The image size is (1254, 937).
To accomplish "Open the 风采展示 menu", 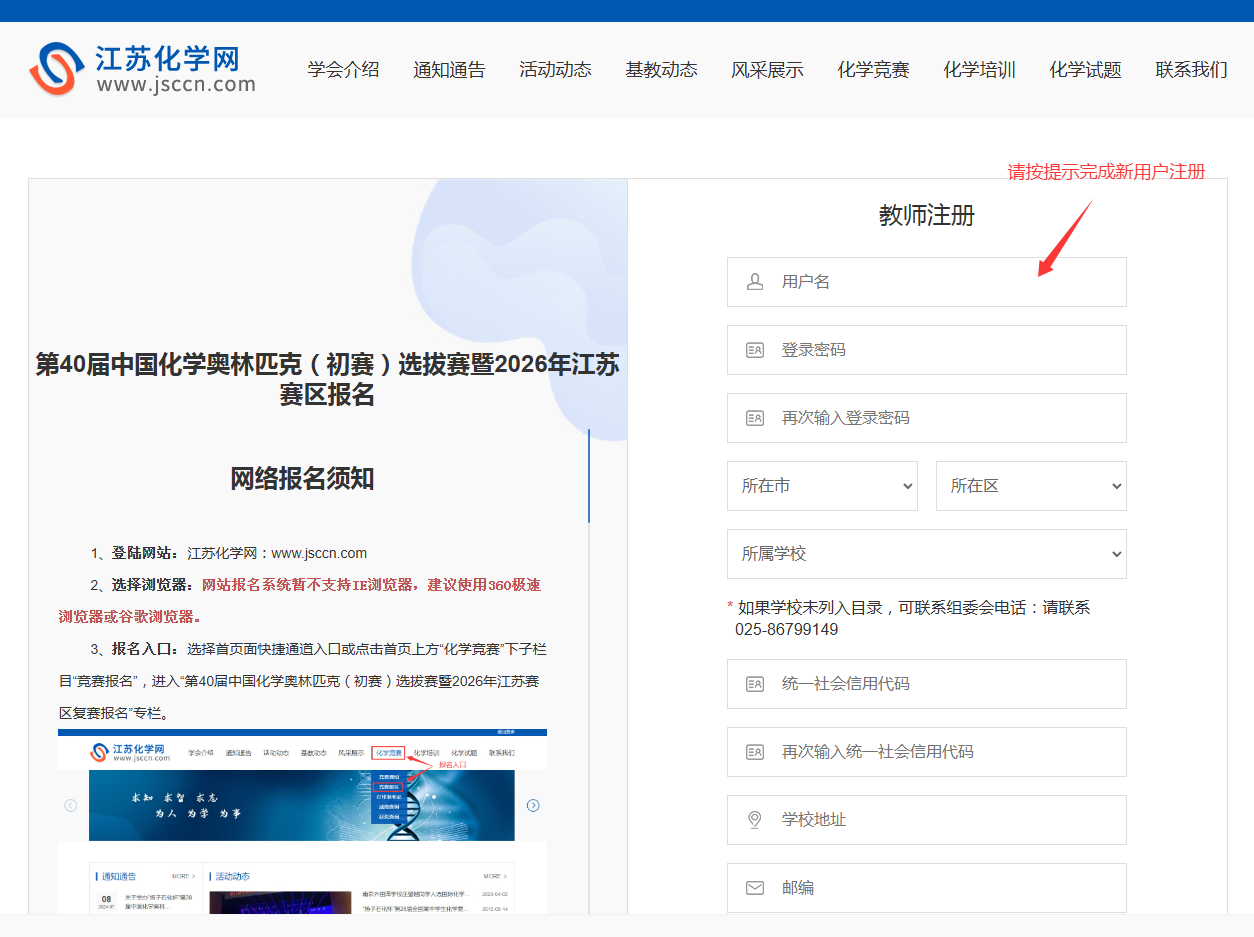I will pyautogui.click(x=767, y=70).
